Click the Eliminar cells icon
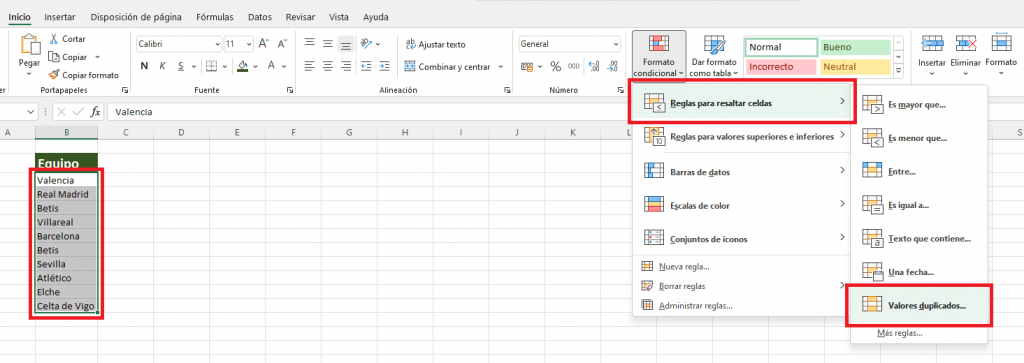 click(965, 44)
